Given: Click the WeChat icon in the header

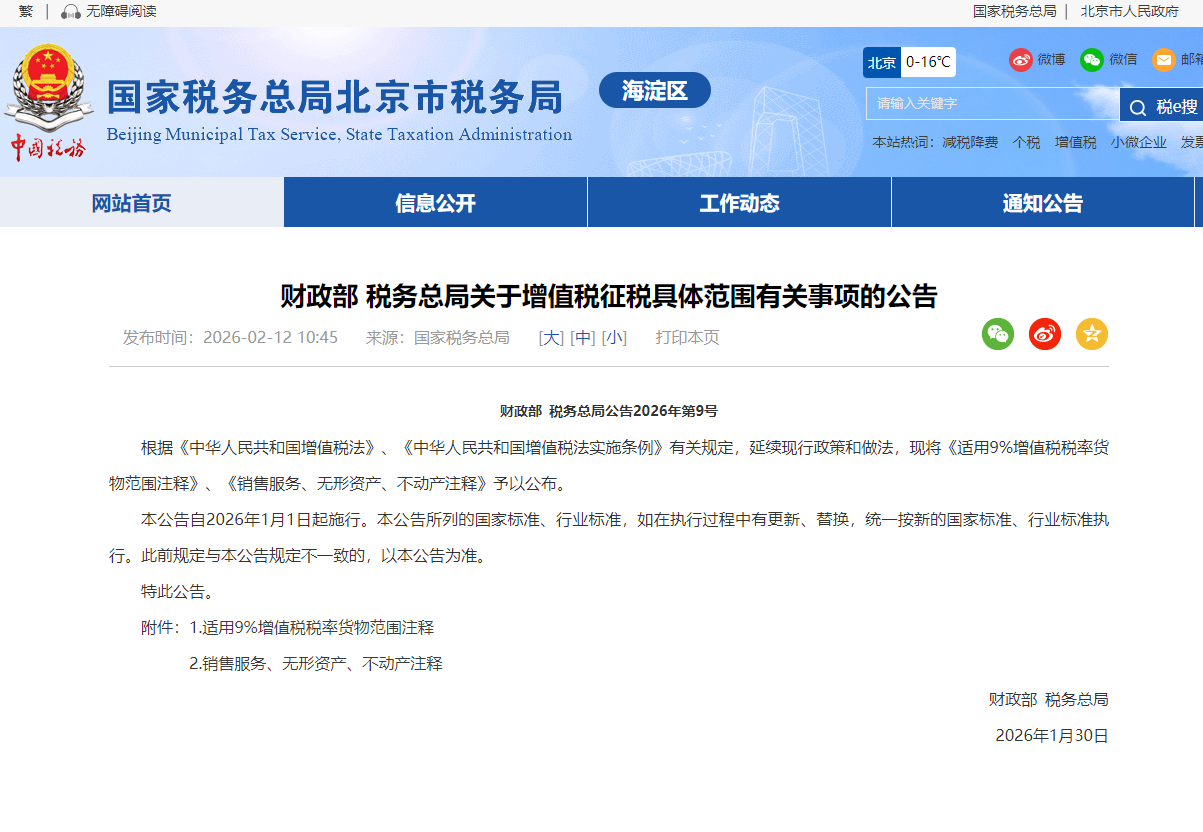Looking at the screenshot, I should 1091,60.
